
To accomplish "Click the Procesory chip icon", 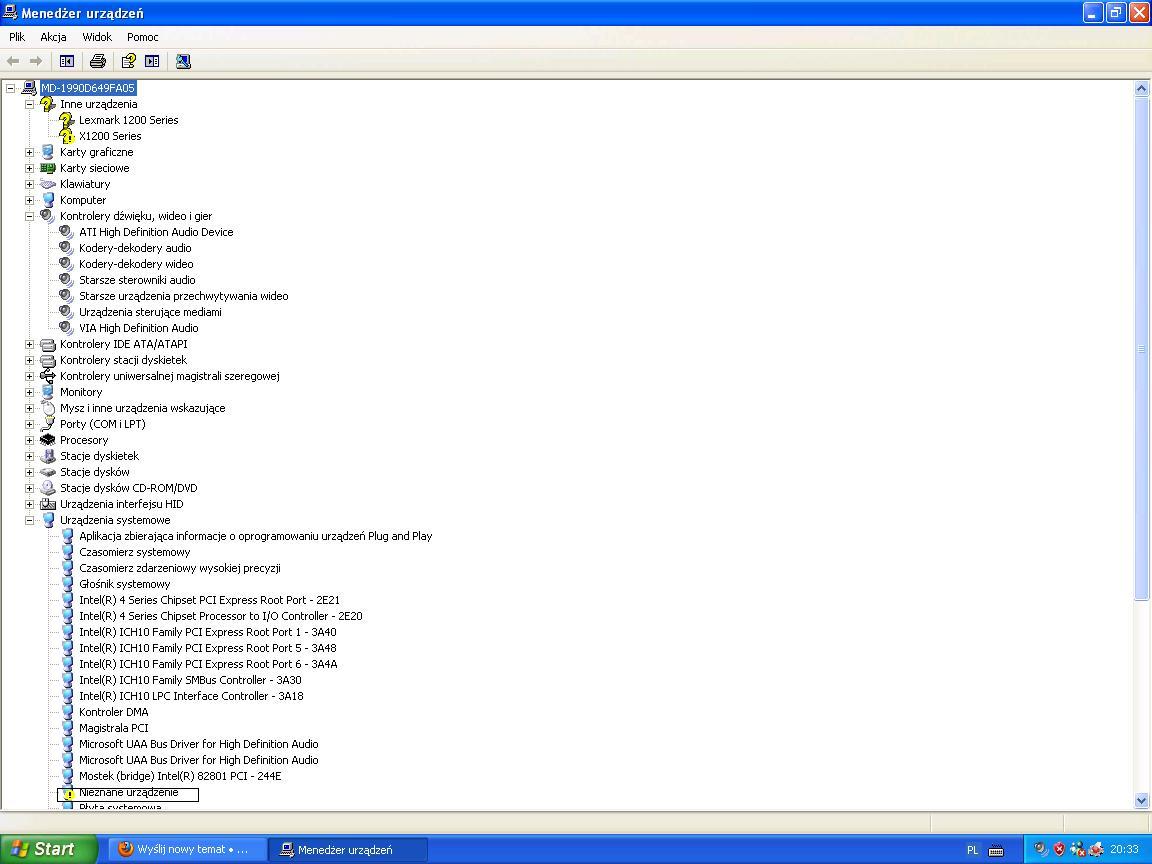I will [x=48, y=440].
